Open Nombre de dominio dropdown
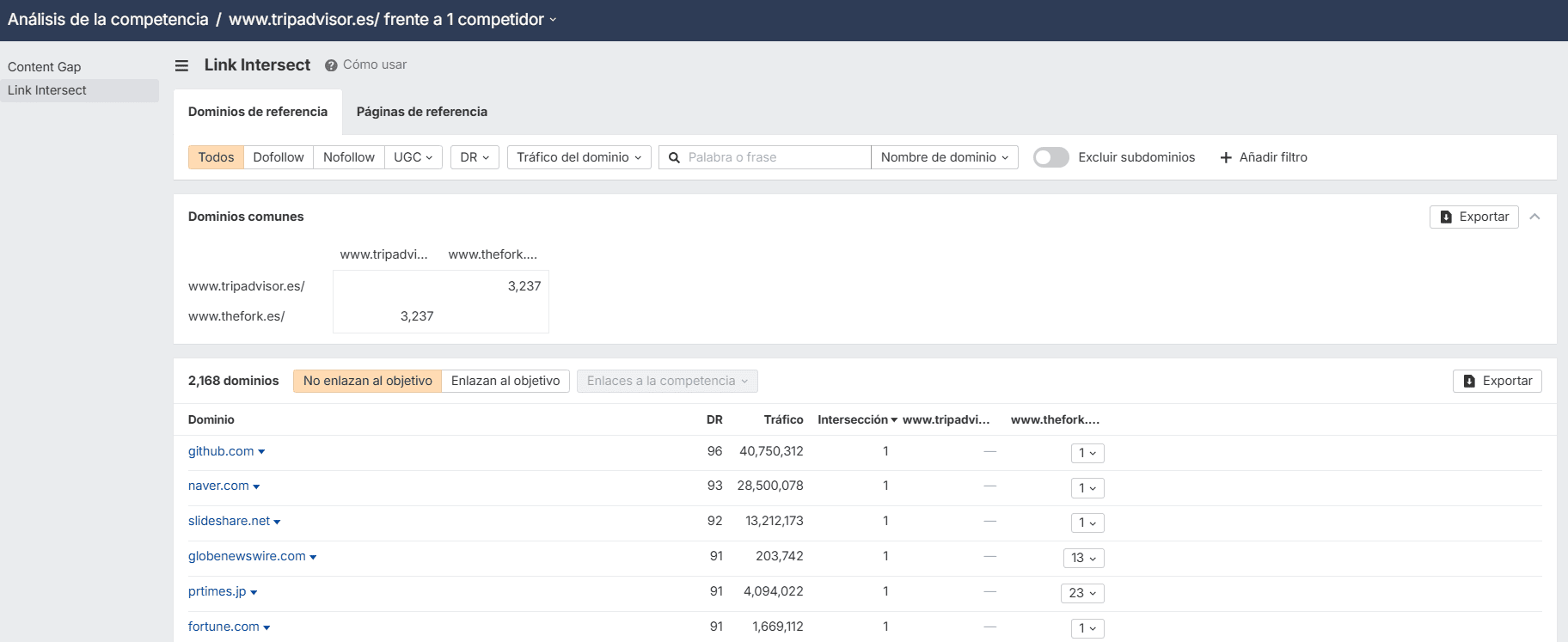 pos(945,157)
